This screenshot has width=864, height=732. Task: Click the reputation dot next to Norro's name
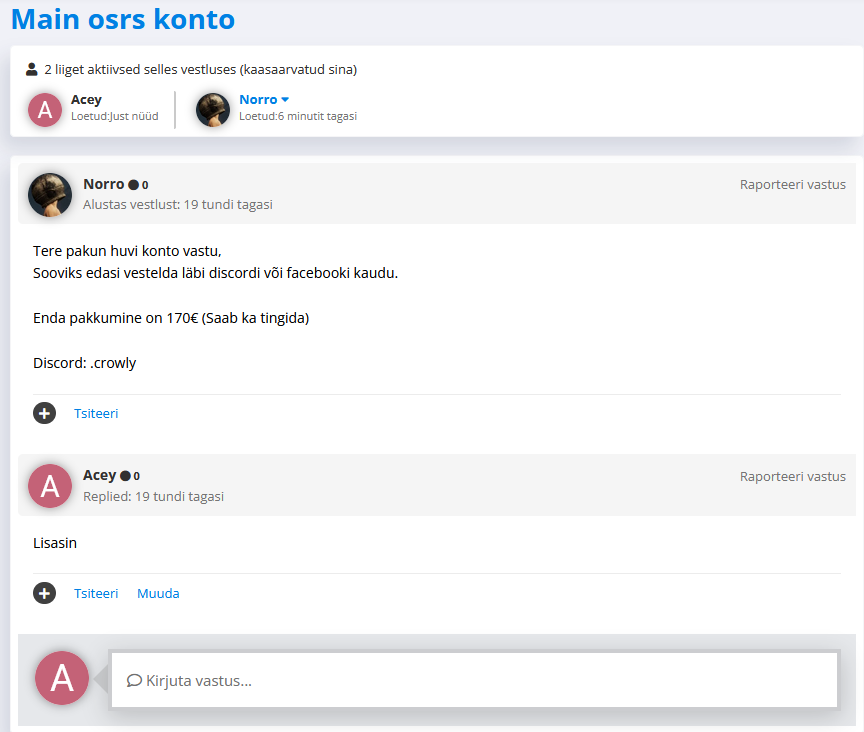click(x=133, y=185)
